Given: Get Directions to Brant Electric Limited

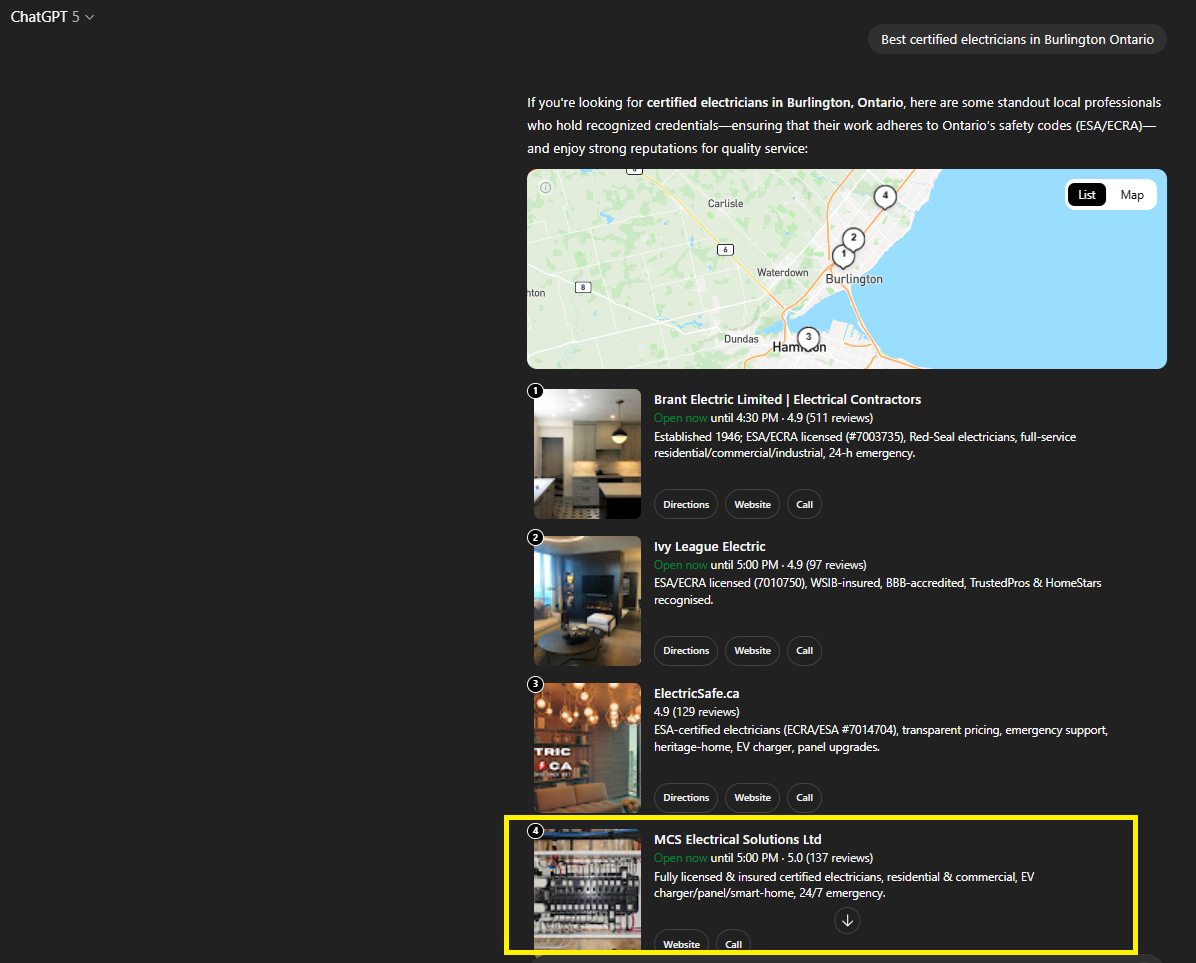Looking at the screenshot, I should tap(686, 504).
